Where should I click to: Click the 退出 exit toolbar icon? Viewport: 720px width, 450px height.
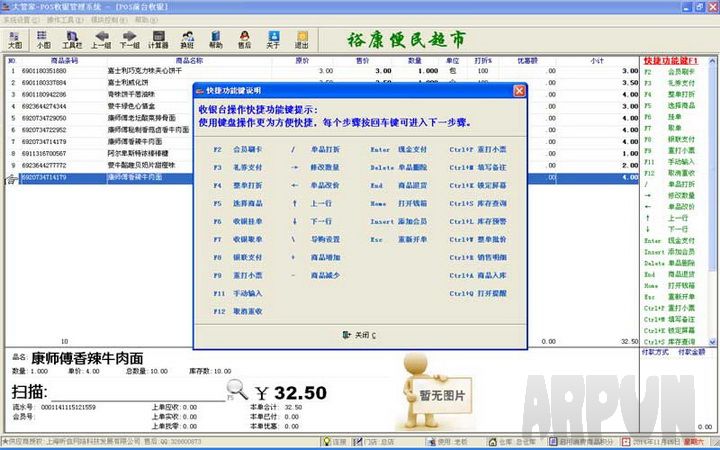tap(302, 38)
